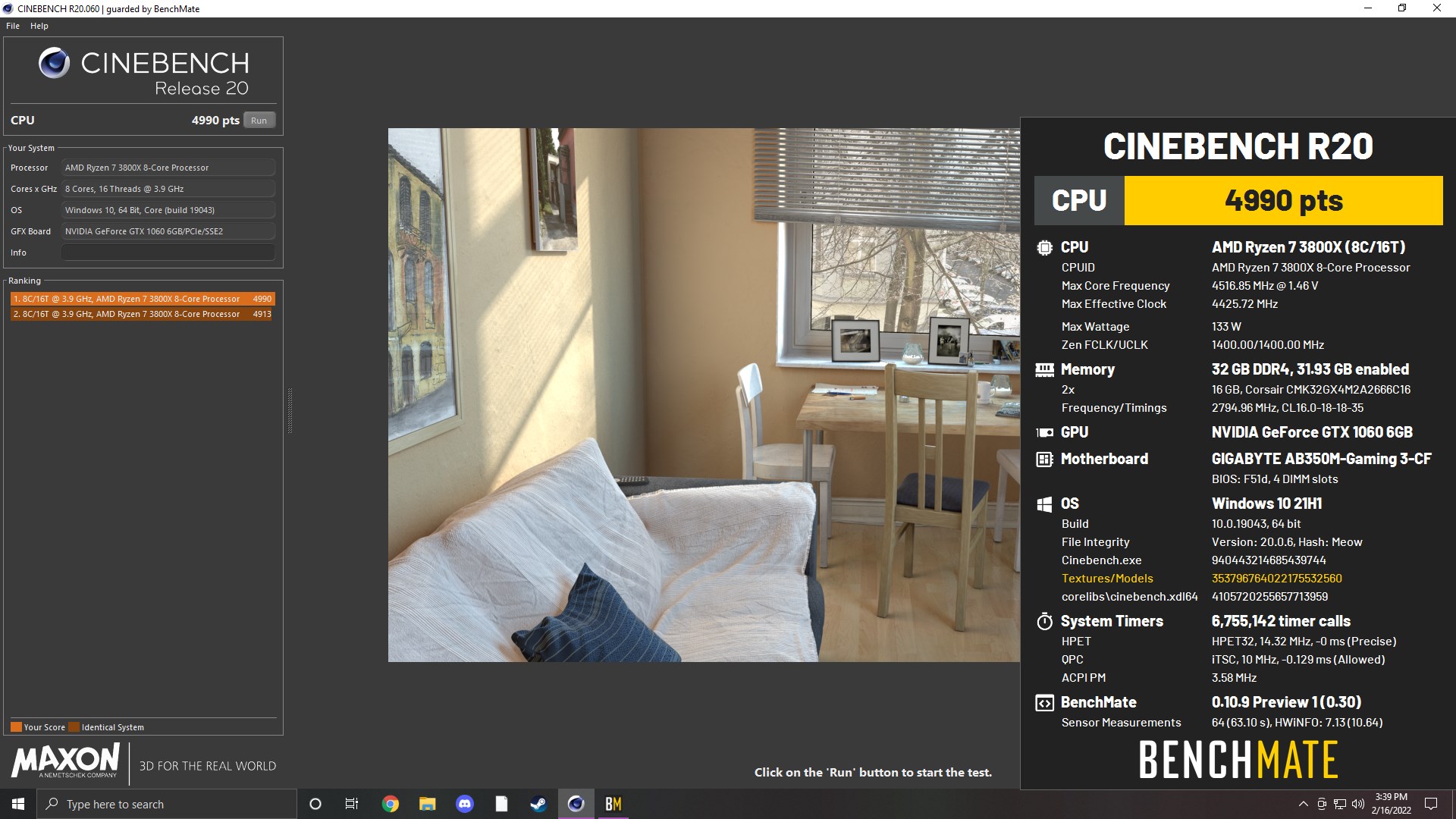Open the blank document app on taskbar
Image resolution: width=1456 pixels, height=819 pixels.
coord(501,804)
